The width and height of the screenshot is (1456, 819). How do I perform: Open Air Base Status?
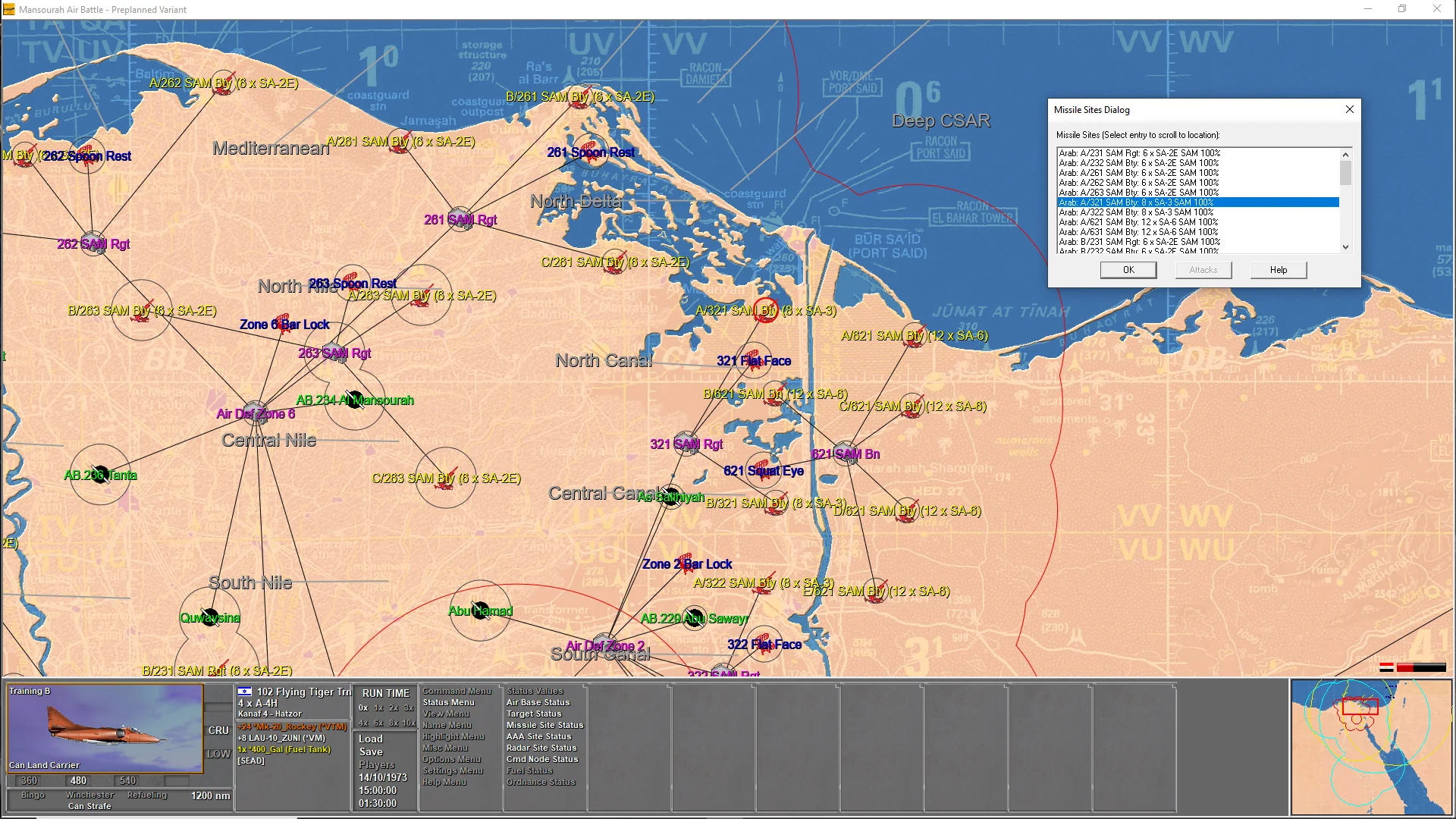(538, 703)
